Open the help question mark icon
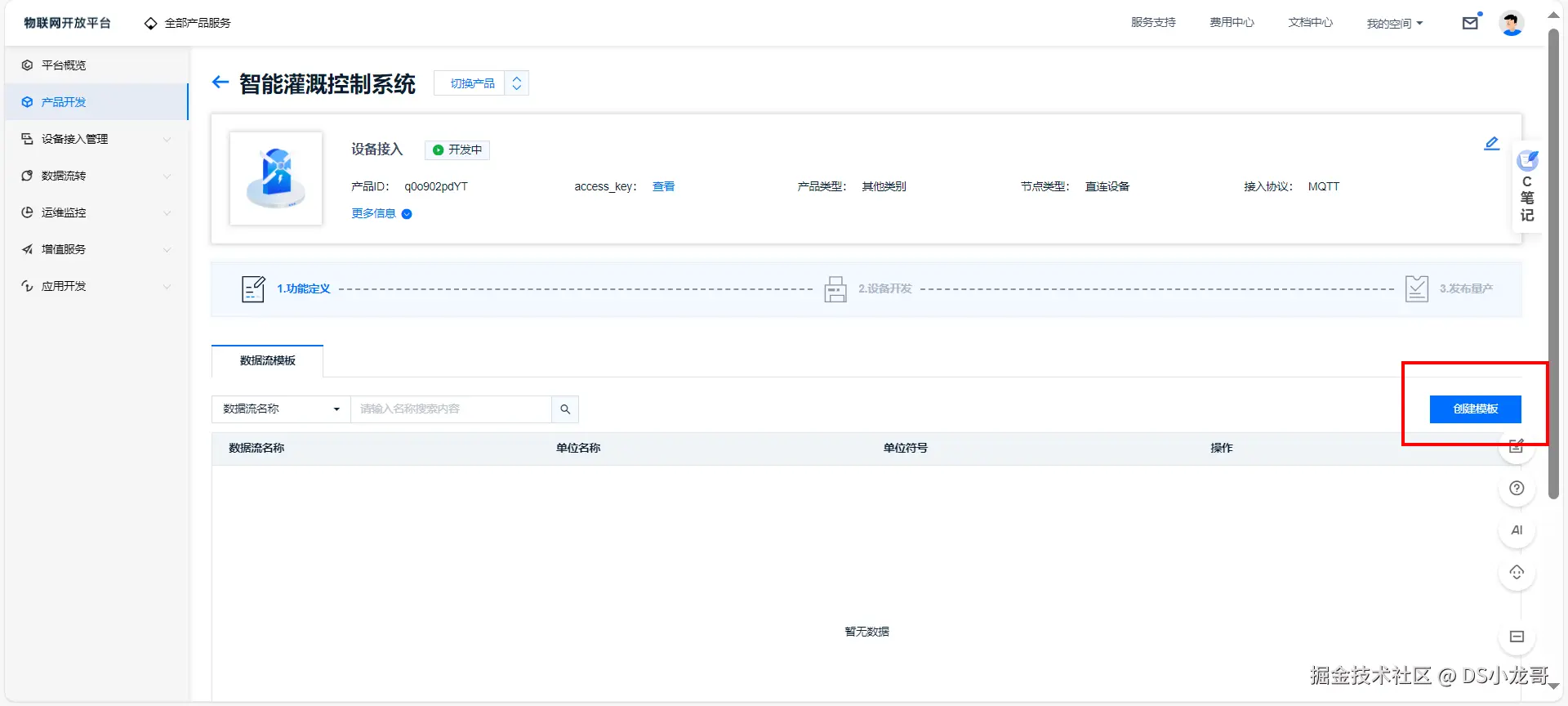Image resolution: width=1568 pixels, height=706 pixels. [1517, 489]
